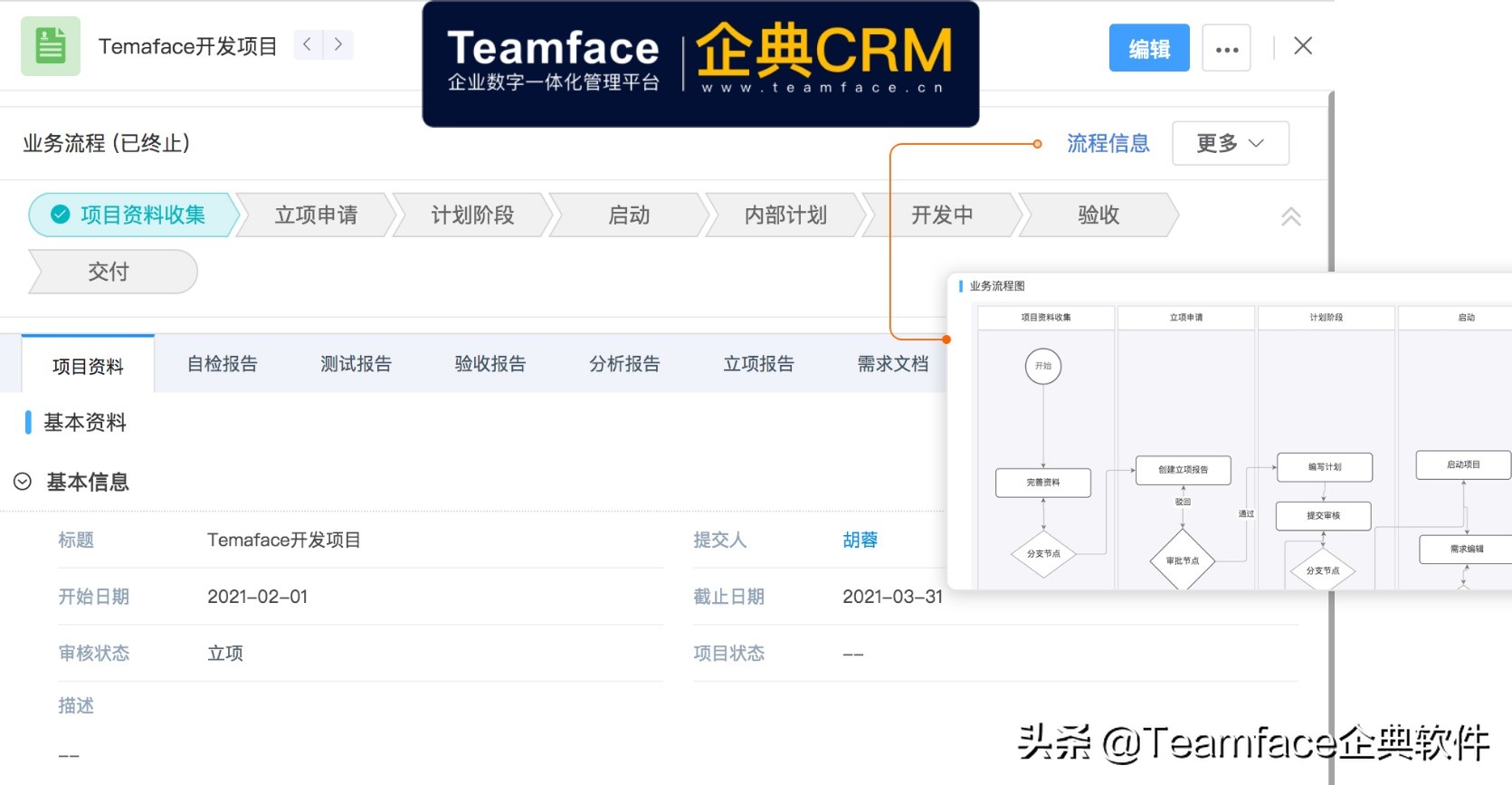1512x785 pixels.
Task: Click the 分支节点 diamond under 完善资料
Action: (x=1043, y=553)
